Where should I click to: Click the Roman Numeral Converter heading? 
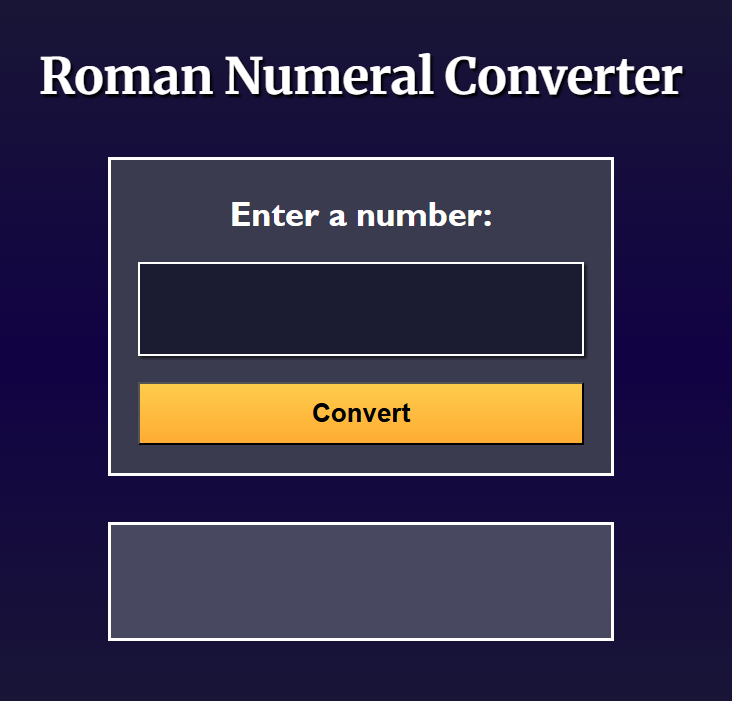[361, 76]
